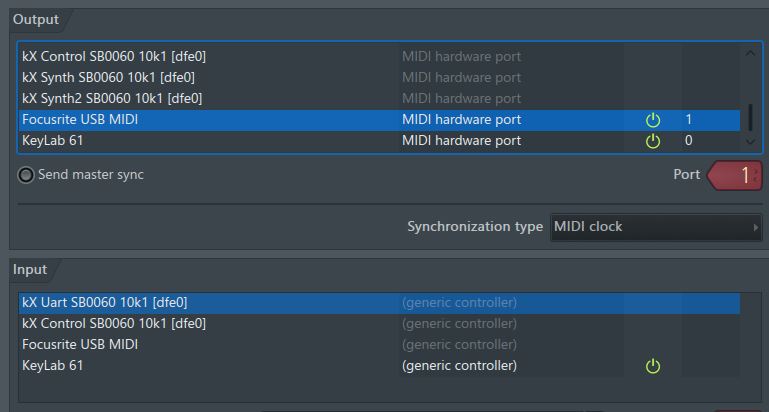
Task: Click the dropdown arrow beside MIDI clock
Action: [x=756, y=228]
